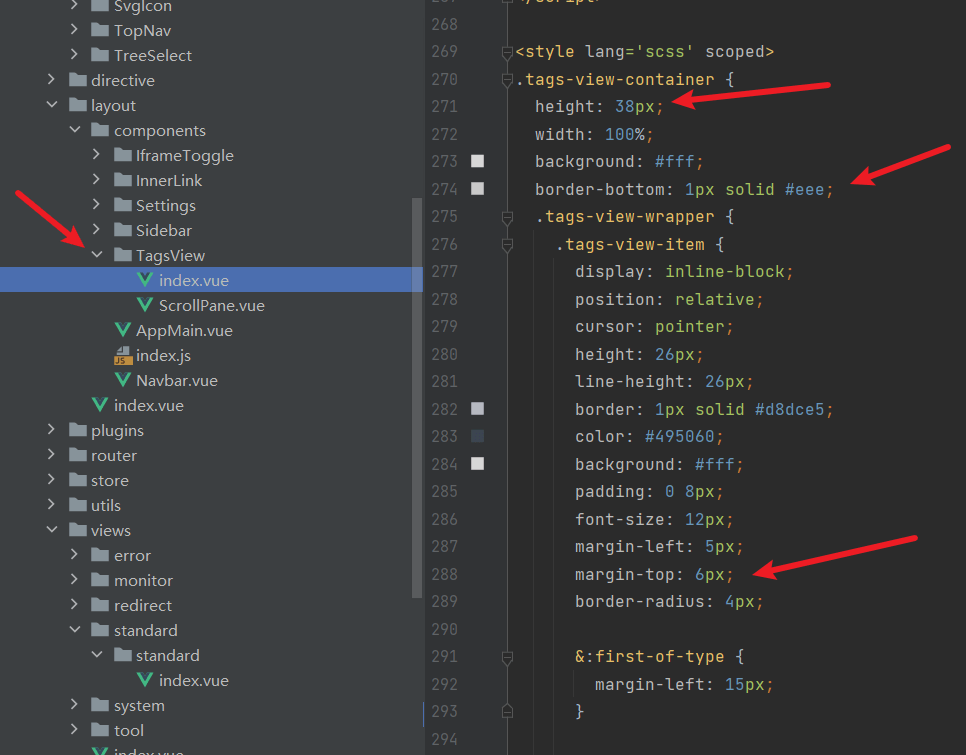Open color picker for #fff on line 273
The width and height of the screenshot is (966, 755).
[x=477, y=161]
